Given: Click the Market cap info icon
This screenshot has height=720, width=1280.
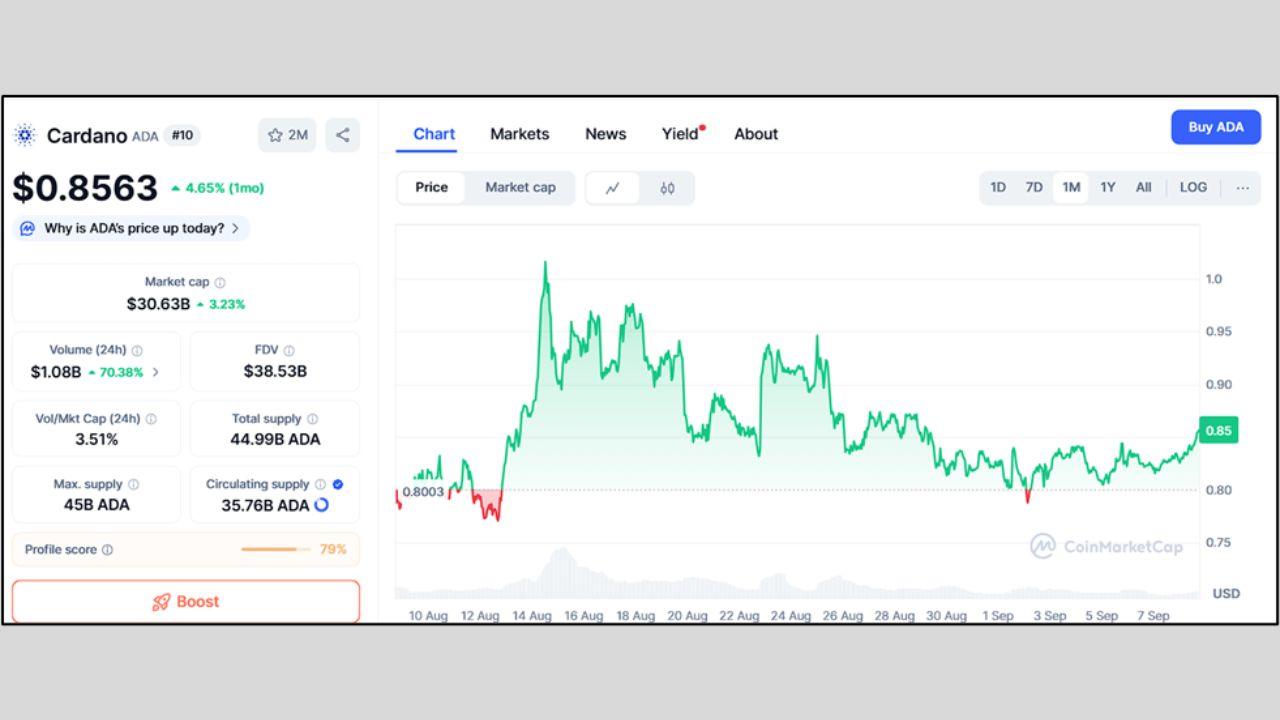Looking at the screenshot, I should pyautogui.click(x=220, y=283).
